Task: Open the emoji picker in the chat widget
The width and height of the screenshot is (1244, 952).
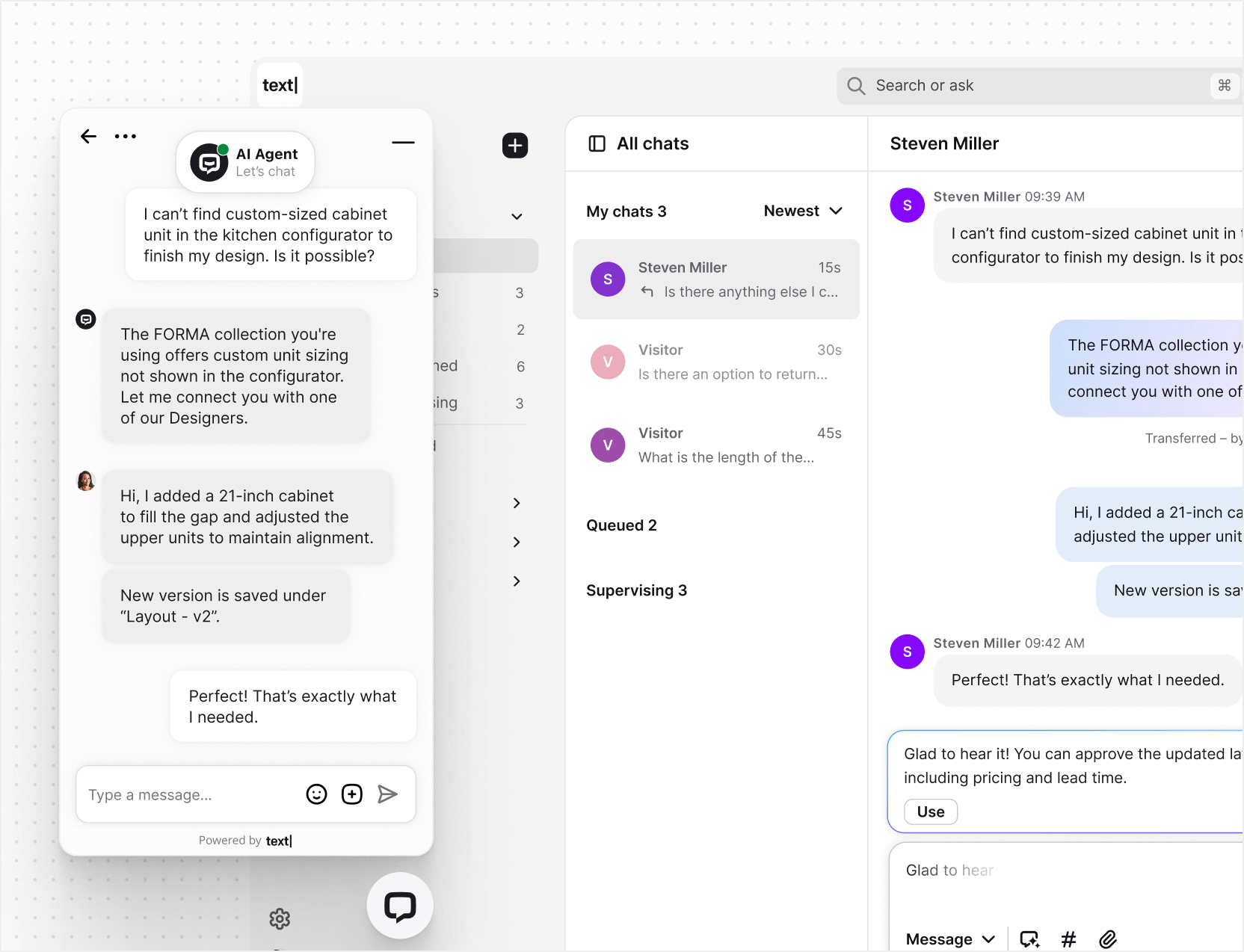Action: tap(316, 794)
